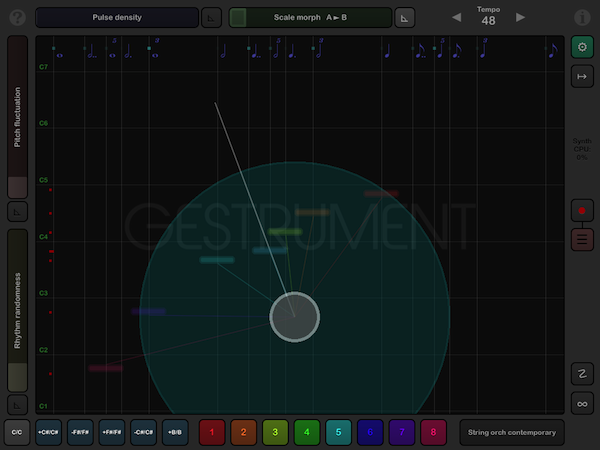Image resolution: width=600 pixels, height=450 pixels.
Task: Open the String orch contemporary preset
Action: pyautogui.click(x=512, y=432)
